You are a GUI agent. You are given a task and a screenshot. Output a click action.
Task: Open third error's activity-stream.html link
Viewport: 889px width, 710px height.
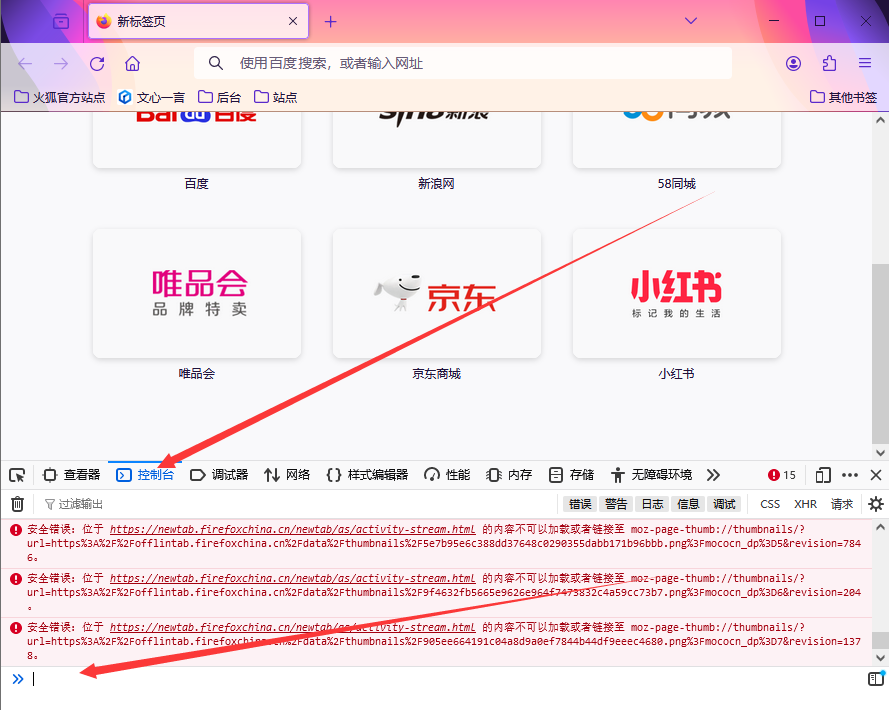tap(293, 627)
